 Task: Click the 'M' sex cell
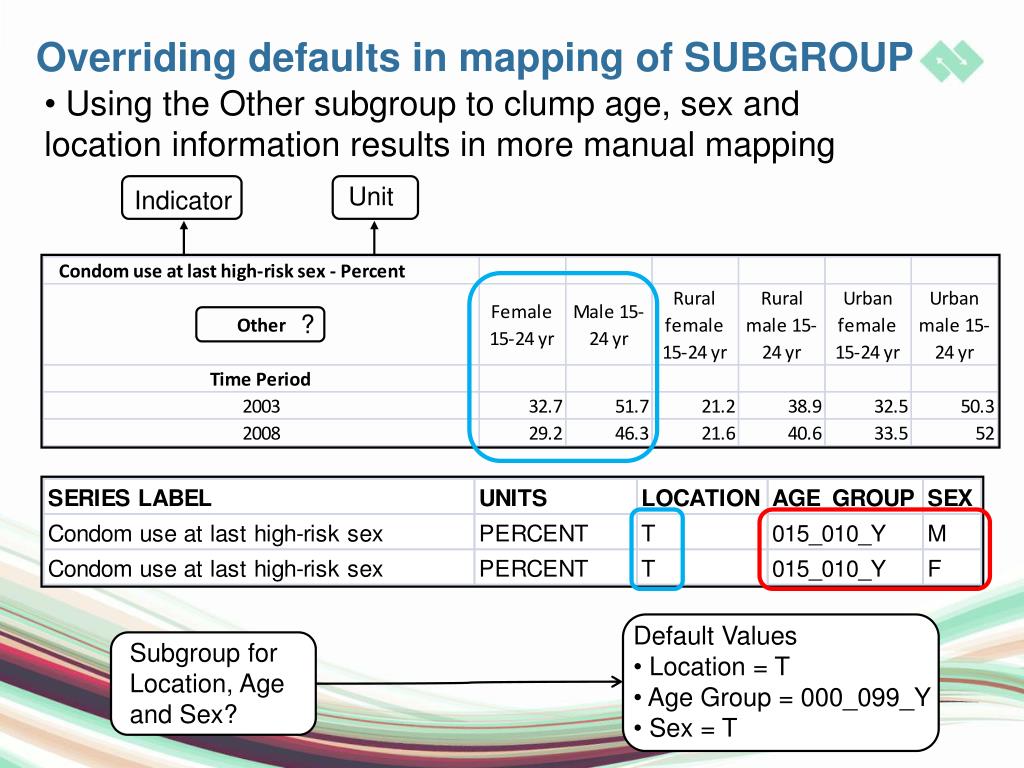937,534
